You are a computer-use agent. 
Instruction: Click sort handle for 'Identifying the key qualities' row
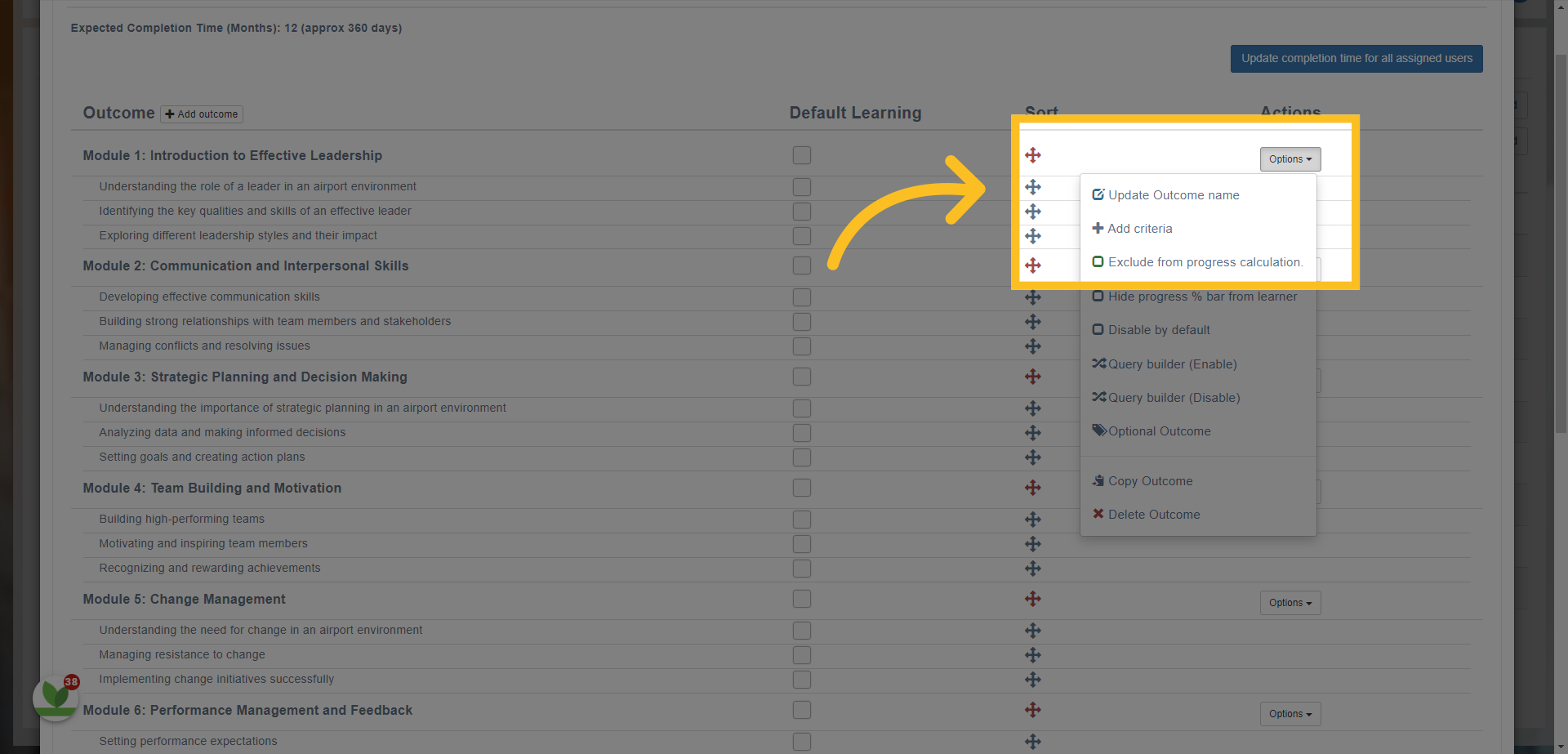coord(1032,212)
